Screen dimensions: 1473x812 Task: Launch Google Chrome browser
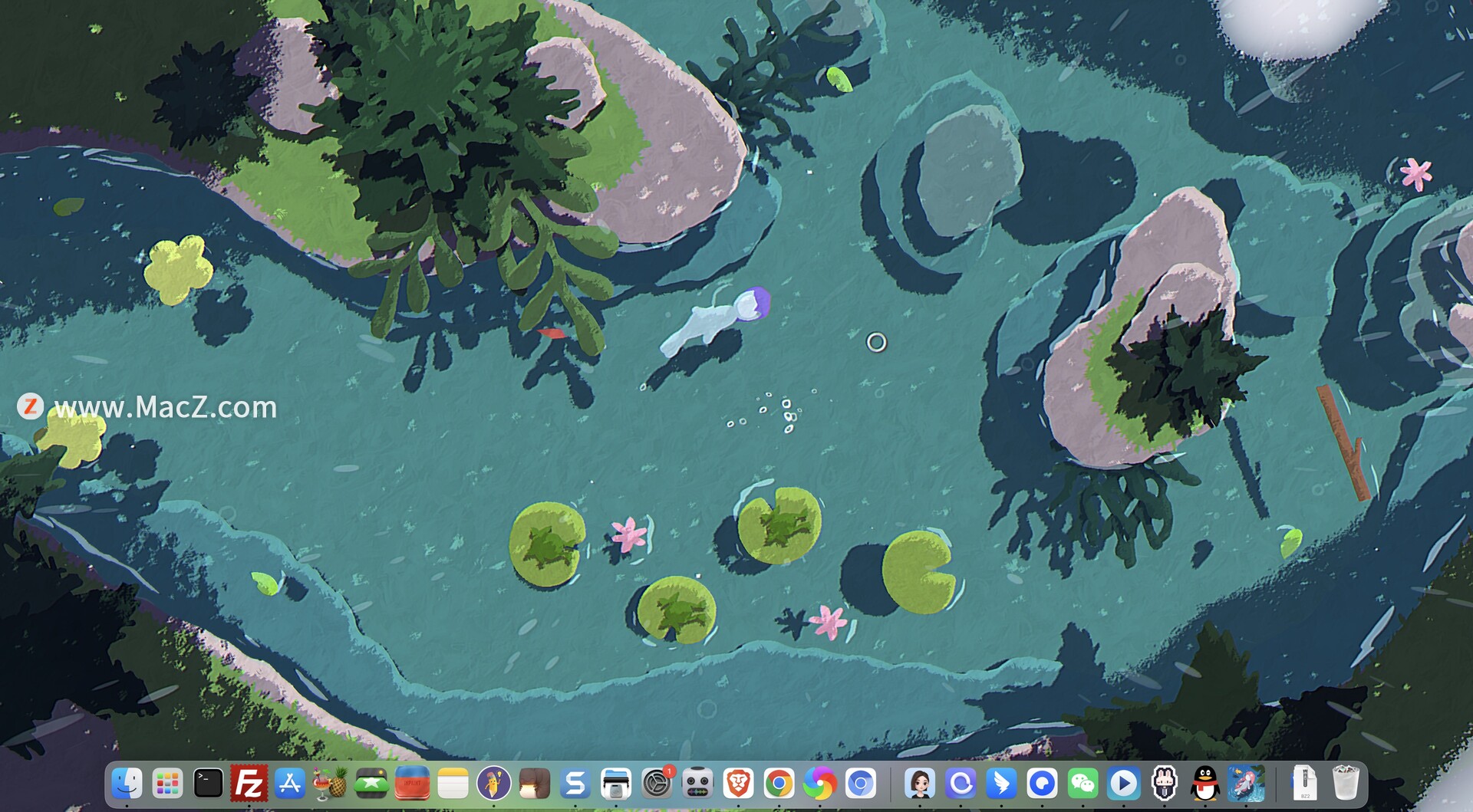click(779, 784)
